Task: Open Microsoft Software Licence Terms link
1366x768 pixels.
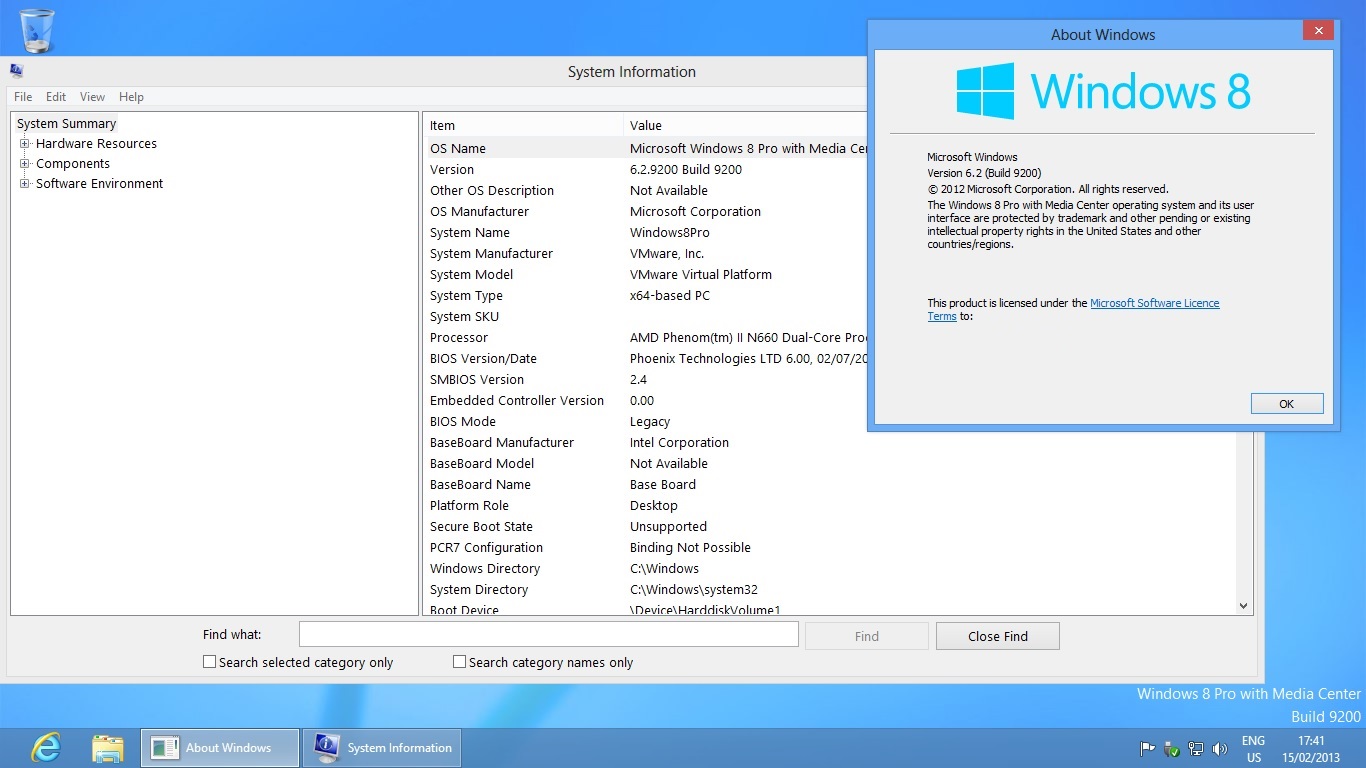Action: click(1154, 303)
